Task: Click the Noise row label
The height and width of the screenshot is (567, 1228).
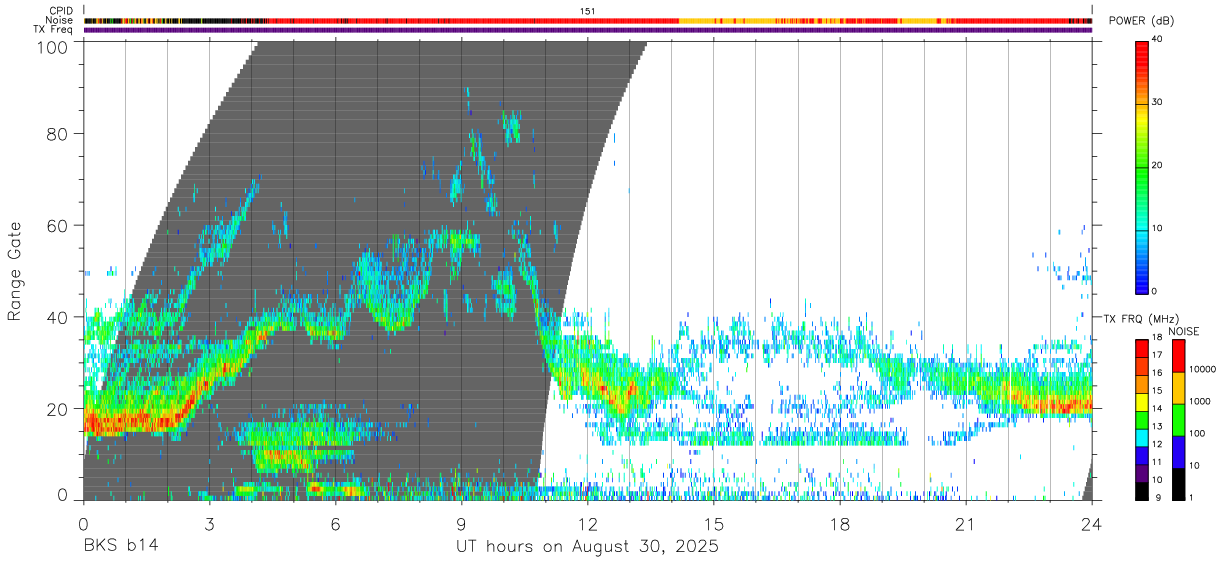Action: (59, 20)
